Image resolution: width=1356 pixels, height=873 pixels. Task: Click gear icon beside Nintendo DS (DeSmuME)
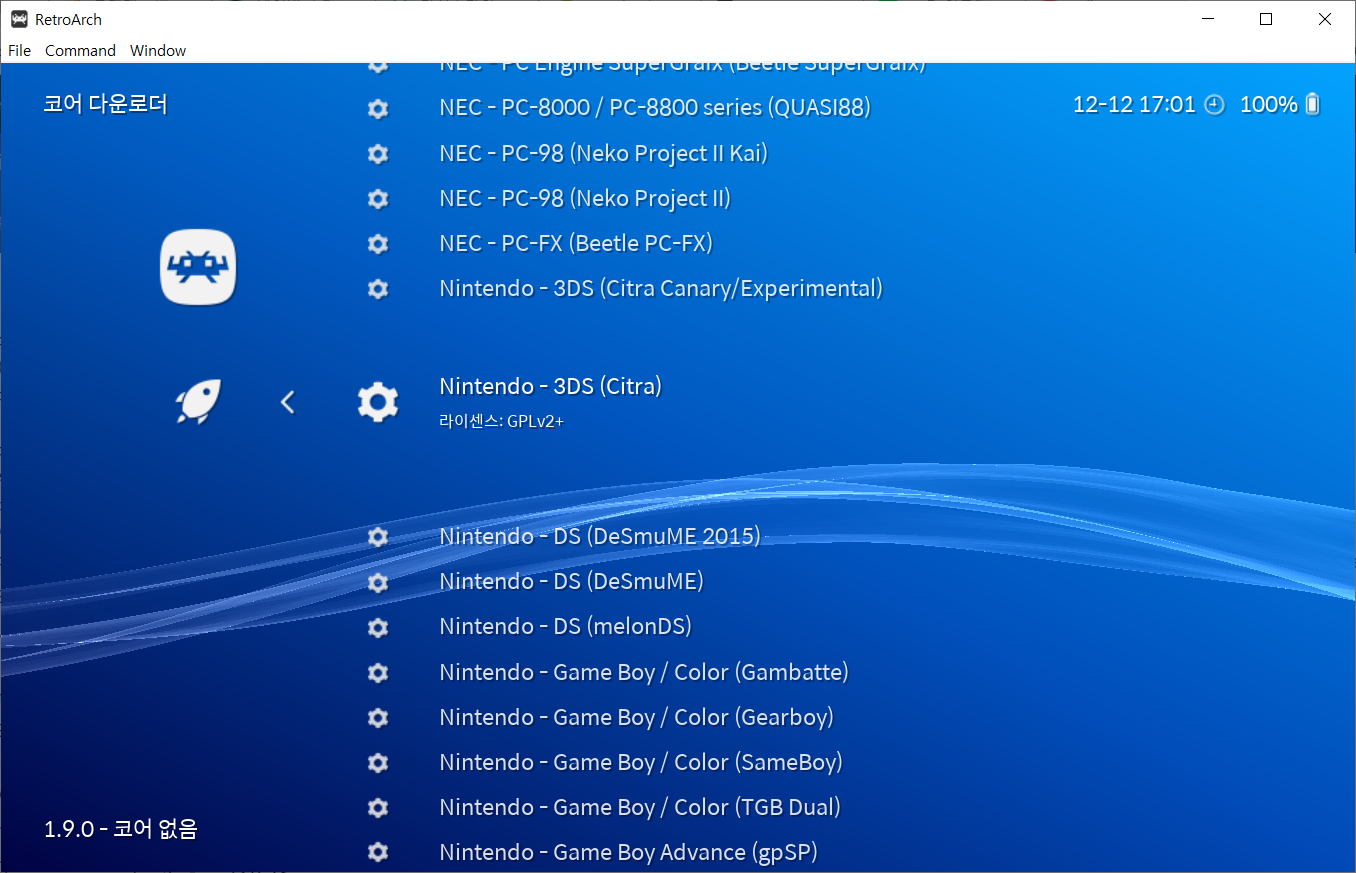[378, 581]
